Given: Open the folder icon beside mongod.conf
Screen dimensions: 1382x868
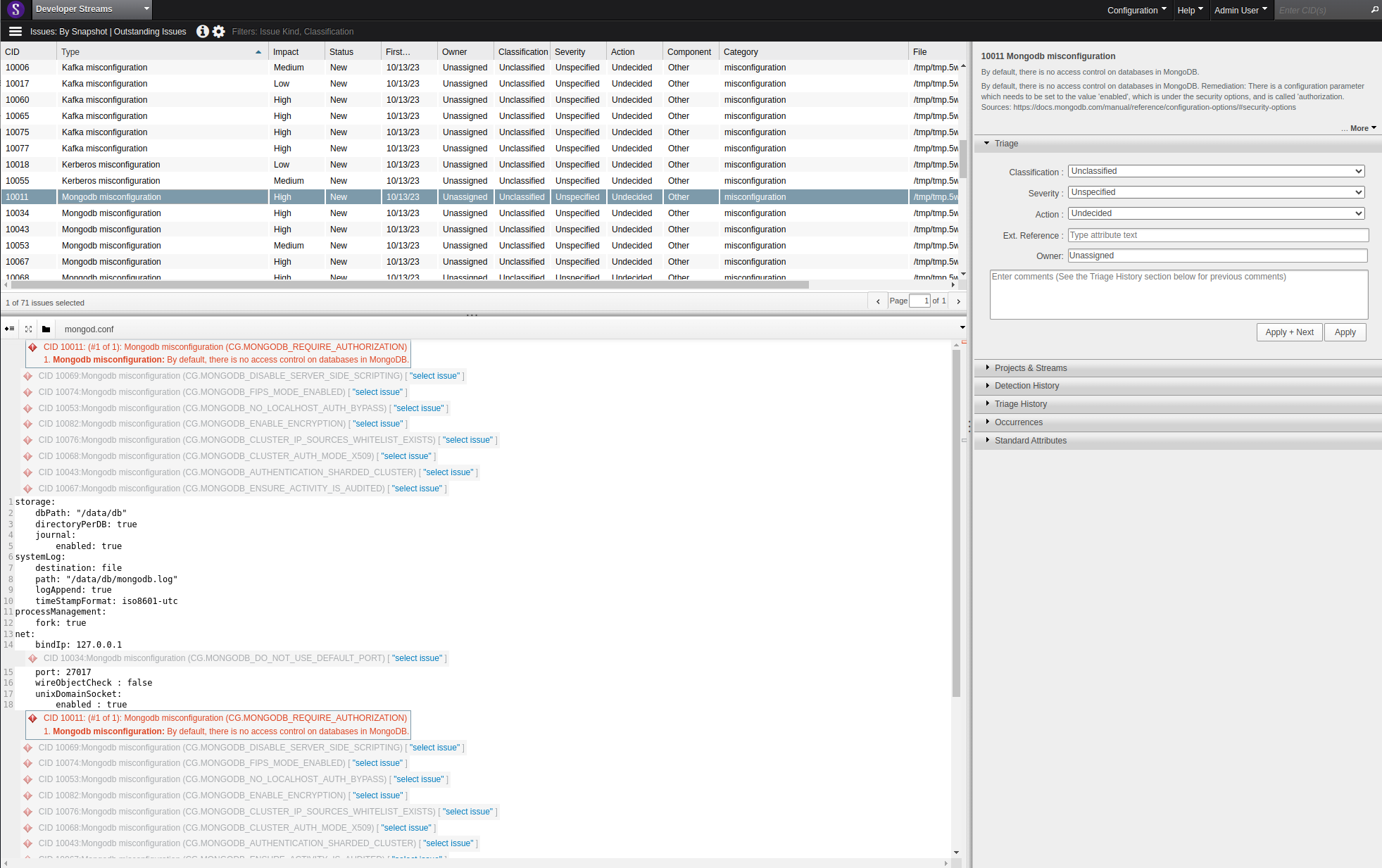Looking at the screenshot, I should 46,329.
